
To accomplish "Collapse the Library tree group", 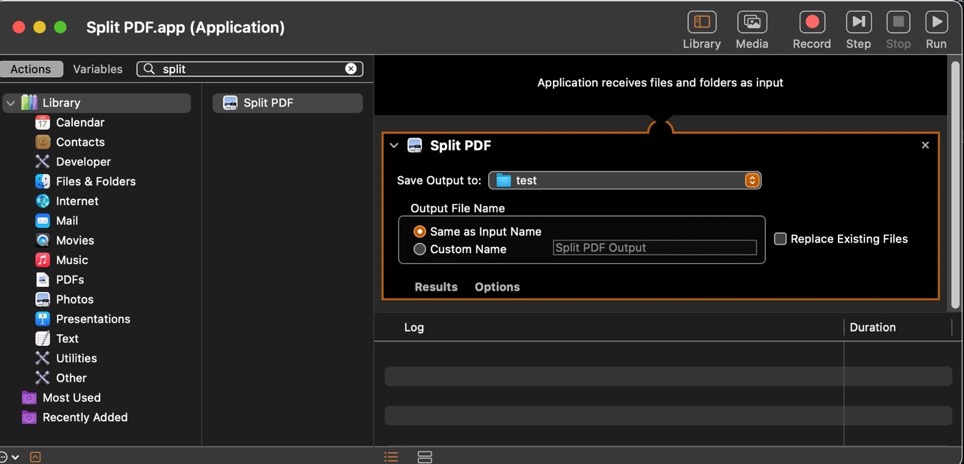I will [10, 103].
